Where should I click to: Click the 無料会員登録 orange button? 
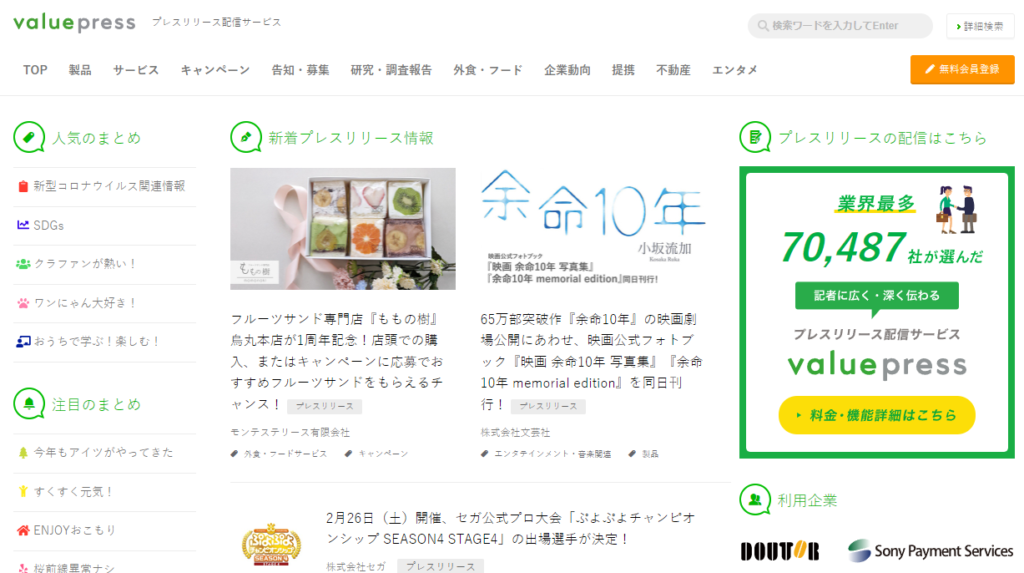pos(962,69)
